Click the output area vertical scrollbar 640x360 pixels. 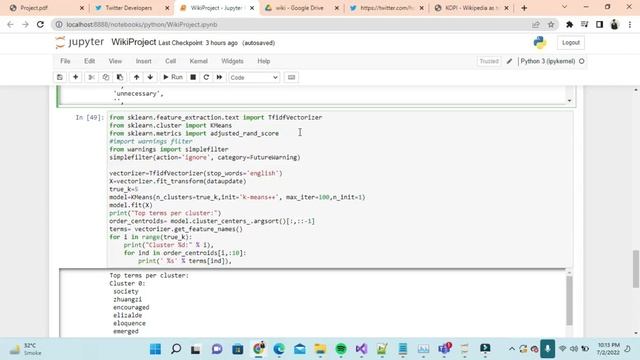tap(569, 301)
